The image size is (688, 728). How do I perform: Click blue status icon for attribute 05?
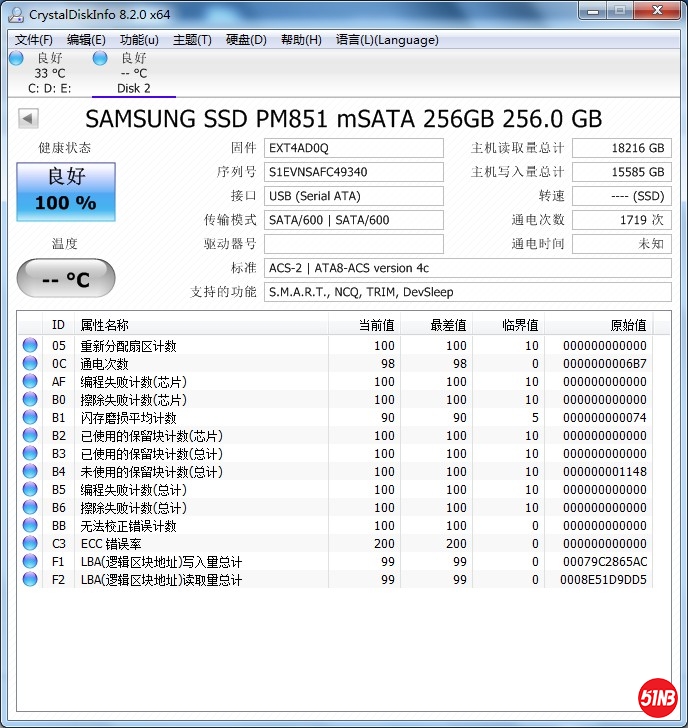(x=30, y=346)
